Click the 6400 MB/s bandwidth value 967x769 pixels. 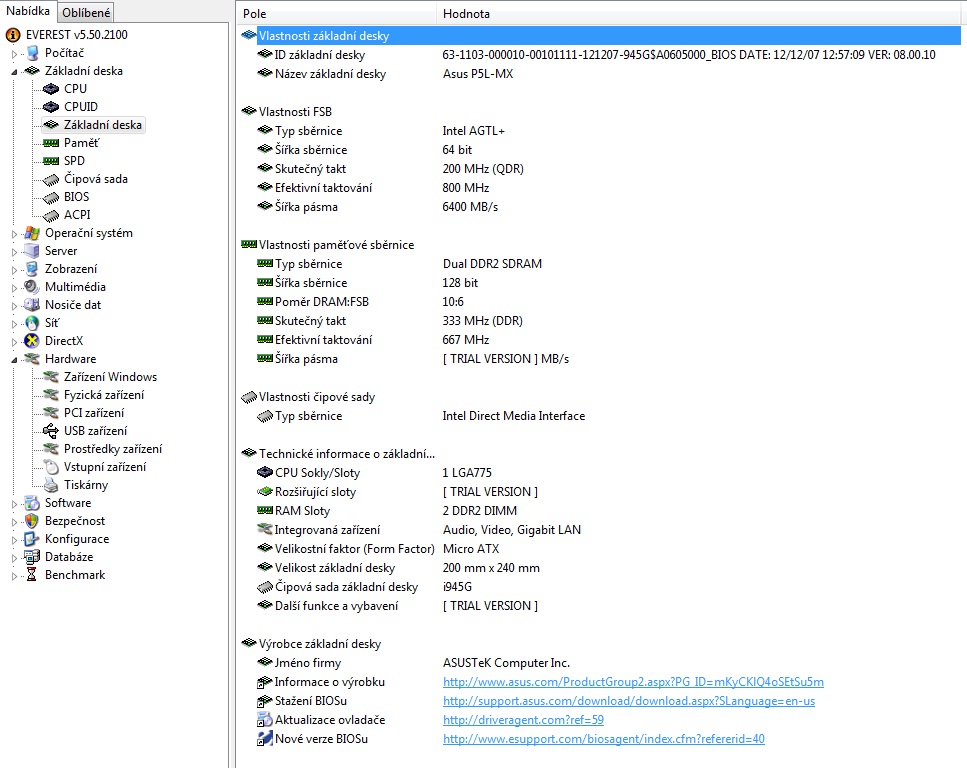pos(470,207)
